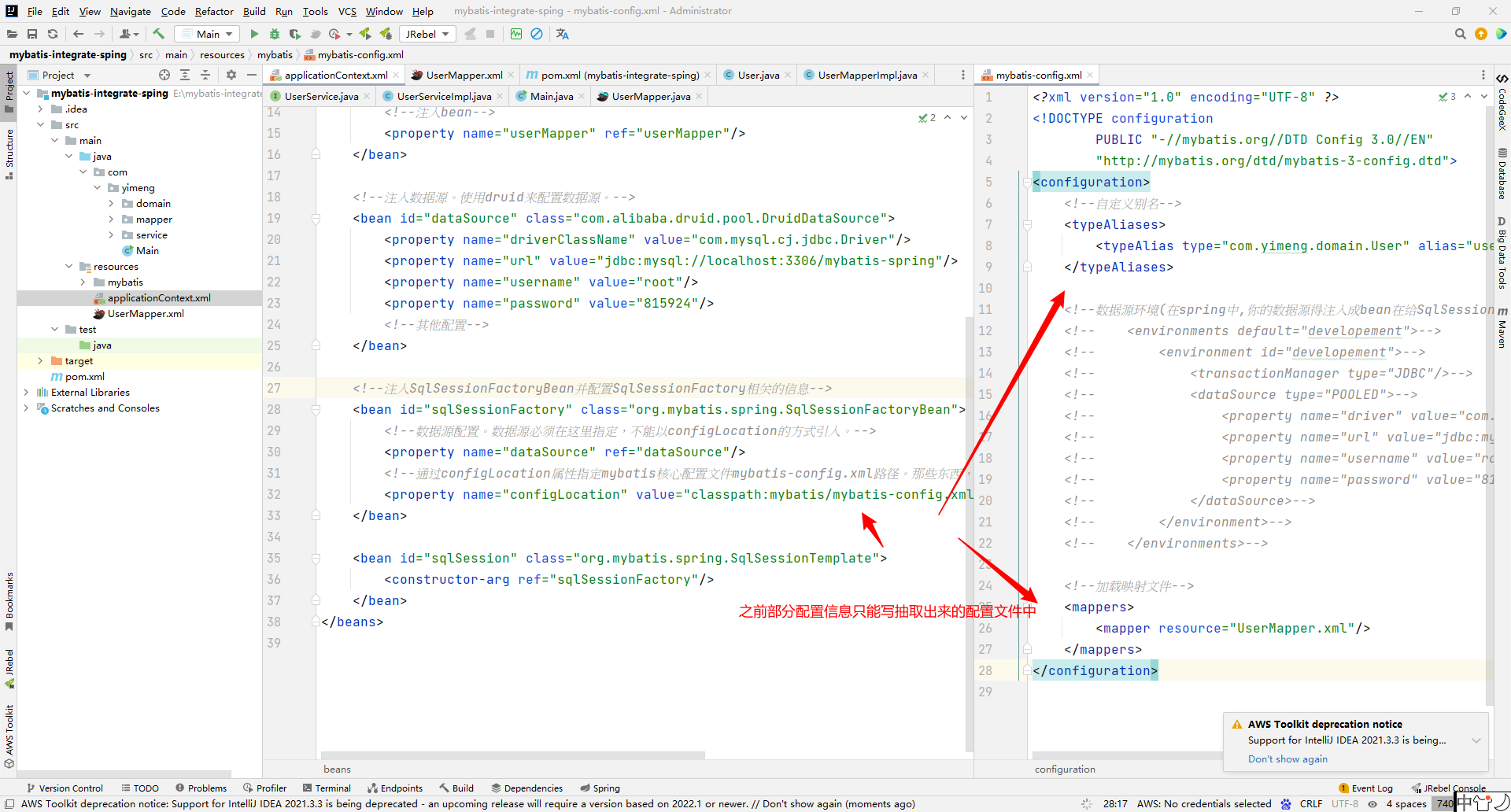Expand the mapper package node
1511x812 pixels.
click(x=111, y=219)
